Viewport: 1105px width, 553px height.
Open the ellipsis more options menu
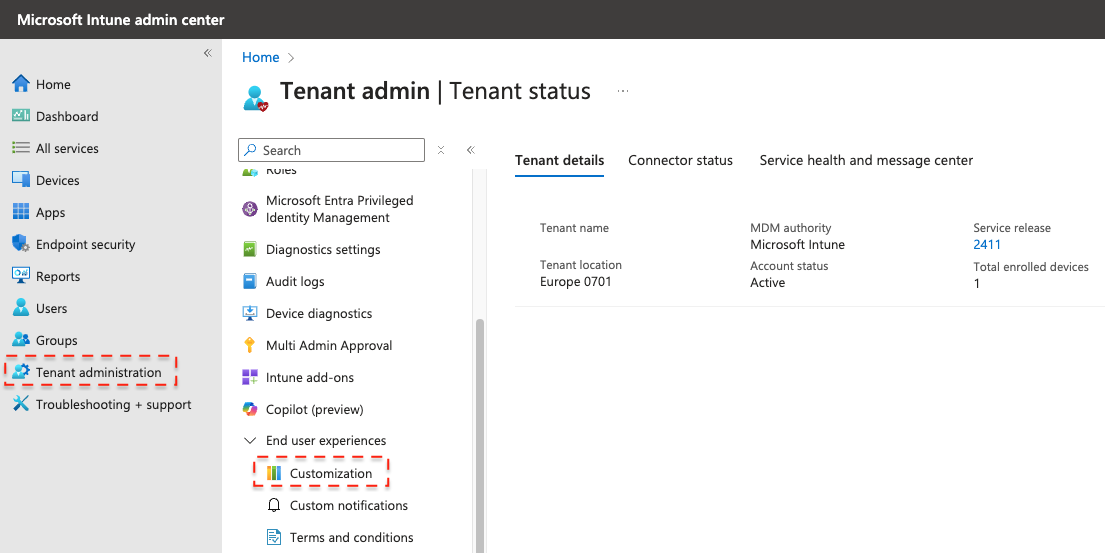pos(623,91)
